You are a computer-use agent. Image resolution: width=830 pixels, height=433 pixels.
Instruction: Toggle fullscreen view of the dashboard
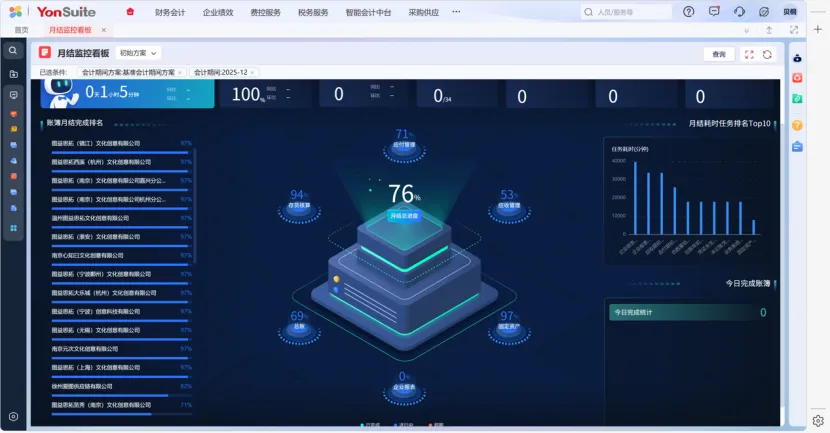[x=749, y=54]
